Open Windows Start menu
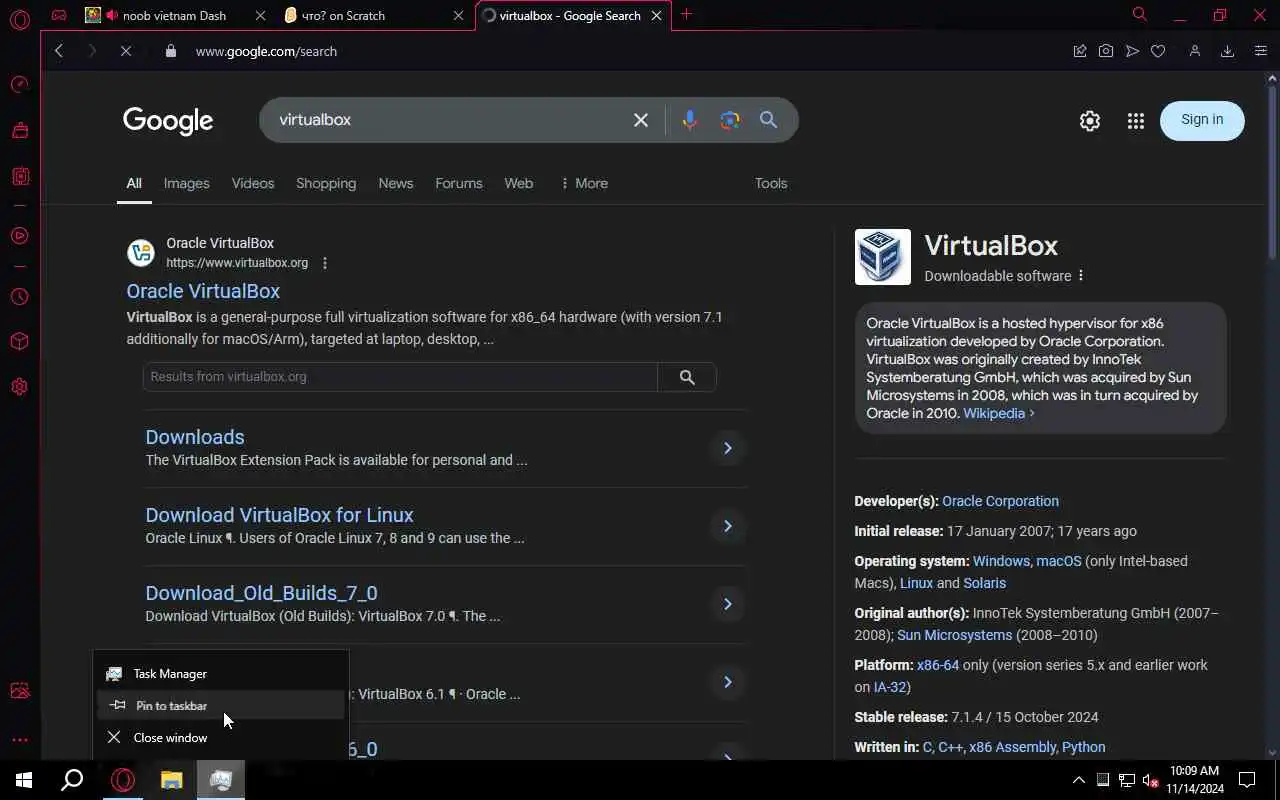The height and width of the screenshot is (800, 1280). click(24, 780)
